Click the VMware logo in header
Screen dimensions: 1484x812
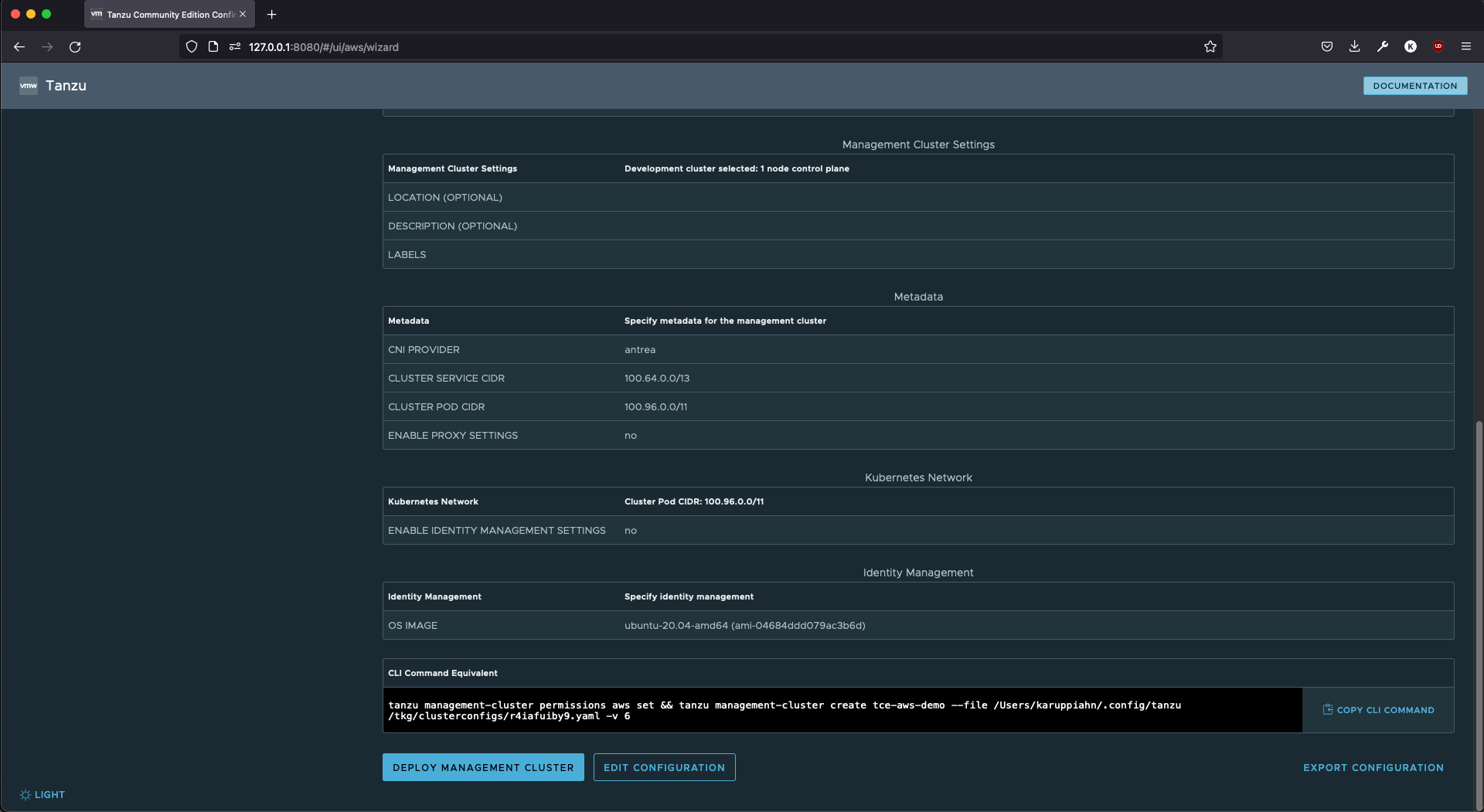tap(29, 86)
